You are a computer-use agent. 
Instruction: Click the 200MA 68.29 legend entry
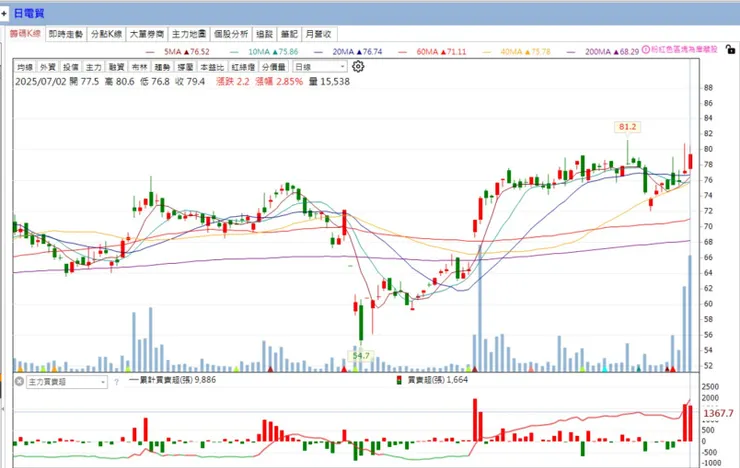pos(603,51)
